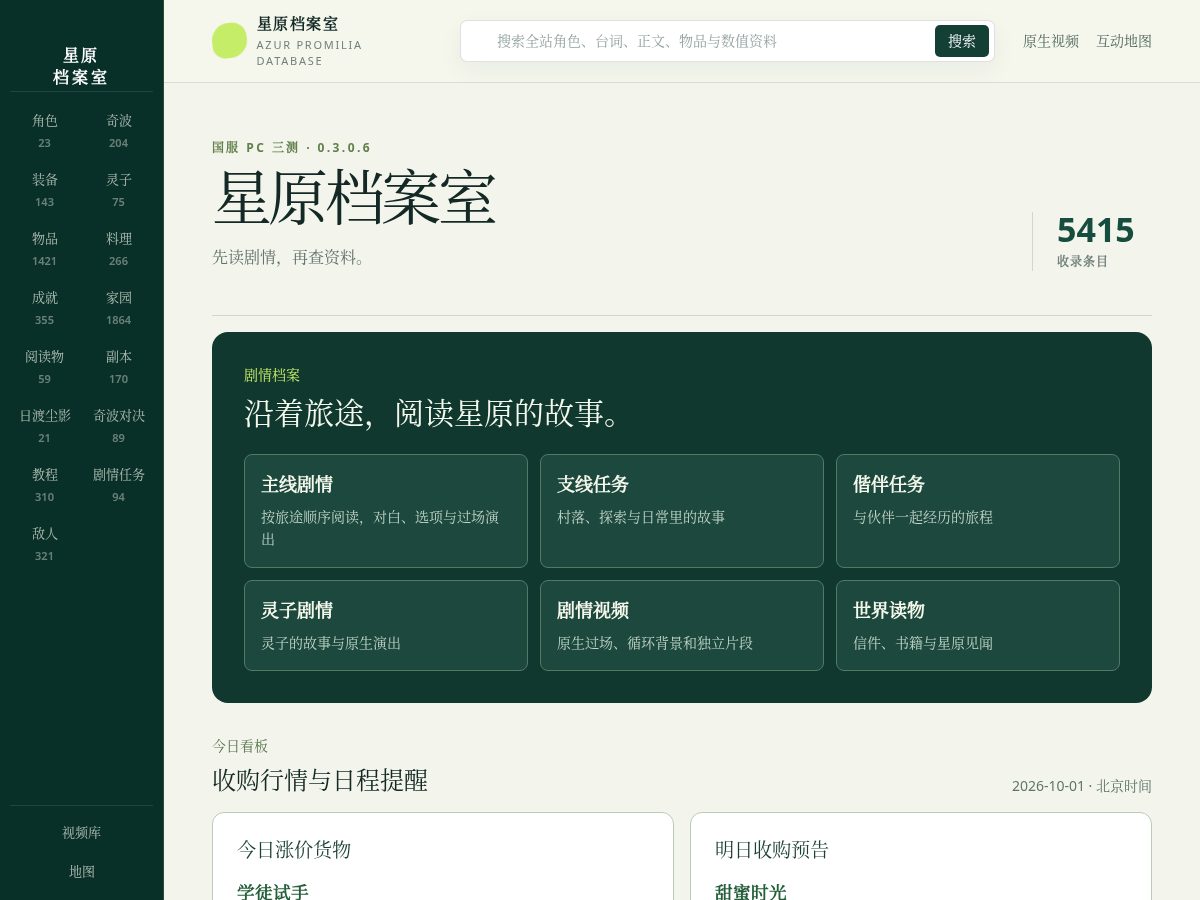Image resolution: width=1200 pixels, height=900 pixels.
Task: Click the 5415 收录条目 counter
Action: click(1095, 241)
